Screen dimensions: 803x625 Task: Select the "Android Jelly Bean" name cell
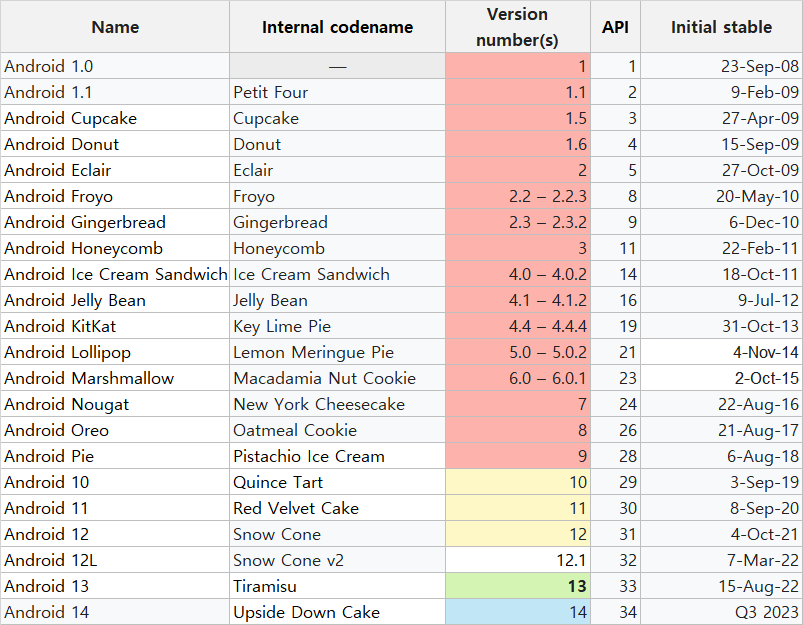(x=115, y=300)
